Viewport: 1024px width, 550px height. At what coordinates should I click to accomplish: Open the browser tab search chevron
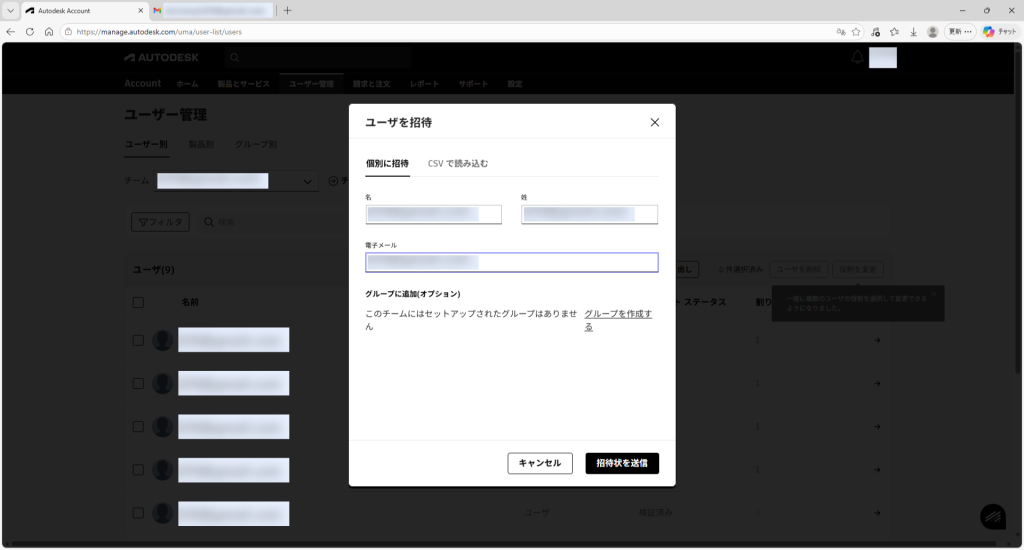click(x=9, y=10)
